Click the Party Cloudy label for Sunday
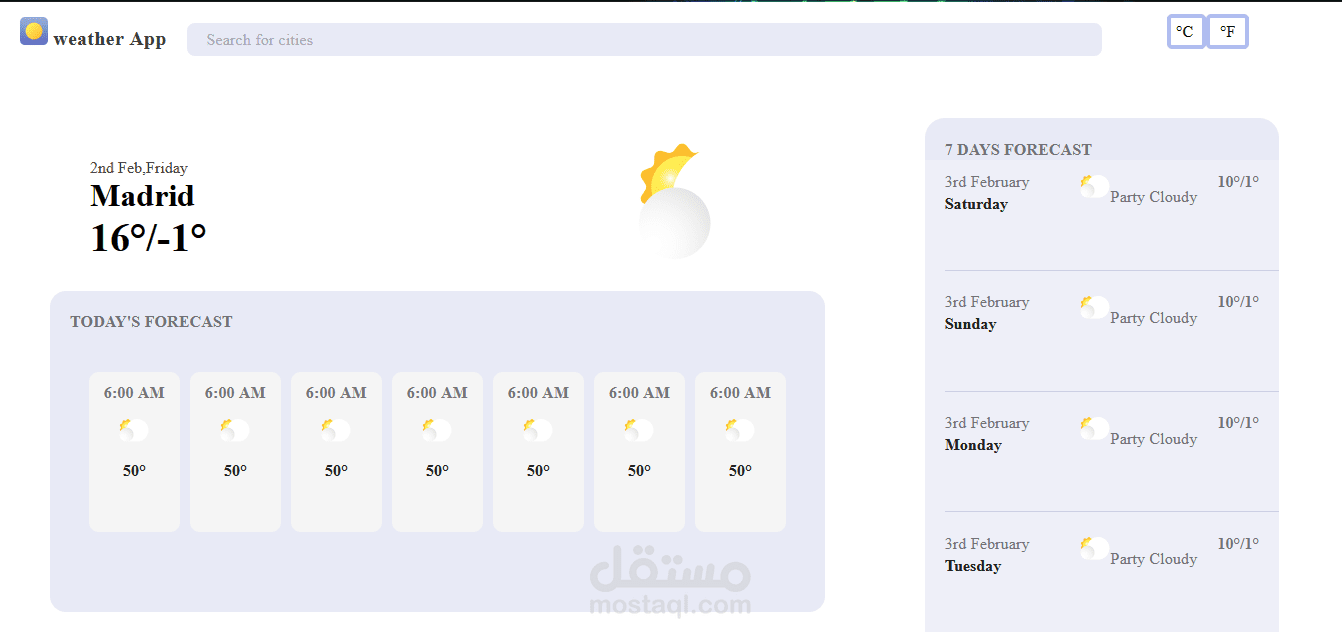This screenshot has width=1342, height=632. [x=1152, y=317]
